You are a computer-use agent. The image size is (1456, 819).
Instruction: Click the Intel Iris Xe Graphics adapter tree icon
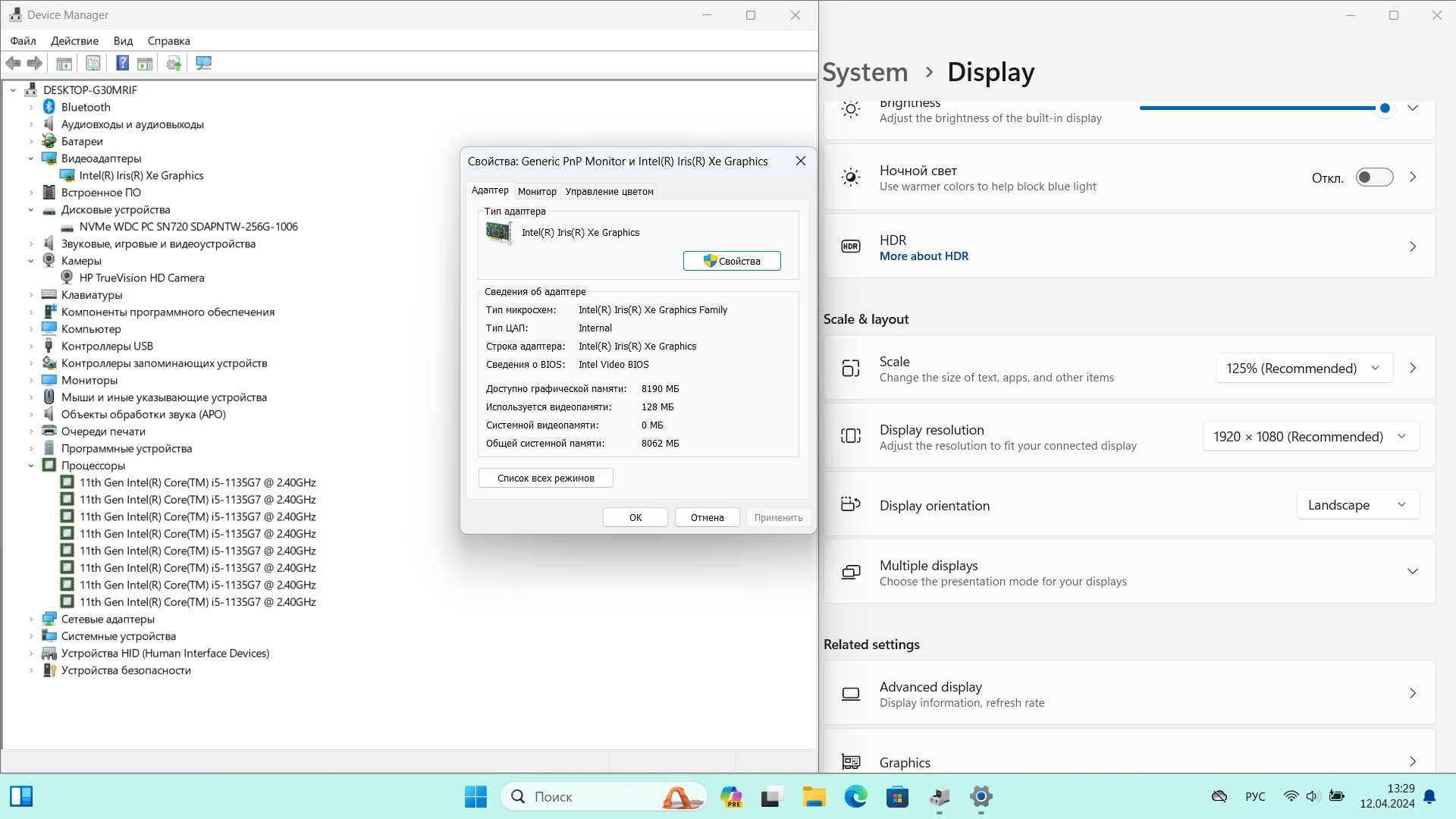click(67, 175)
